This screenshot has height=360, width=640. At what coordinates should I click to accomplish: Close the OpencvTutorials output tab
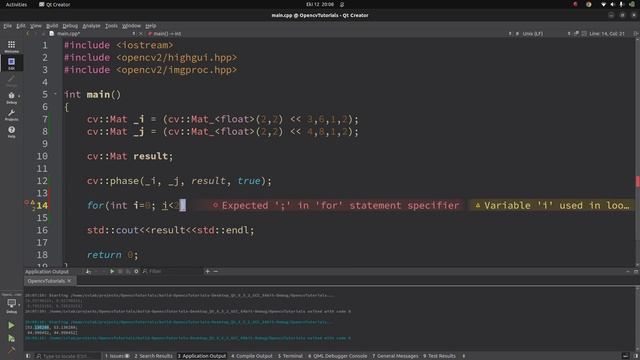coord(69,281)
